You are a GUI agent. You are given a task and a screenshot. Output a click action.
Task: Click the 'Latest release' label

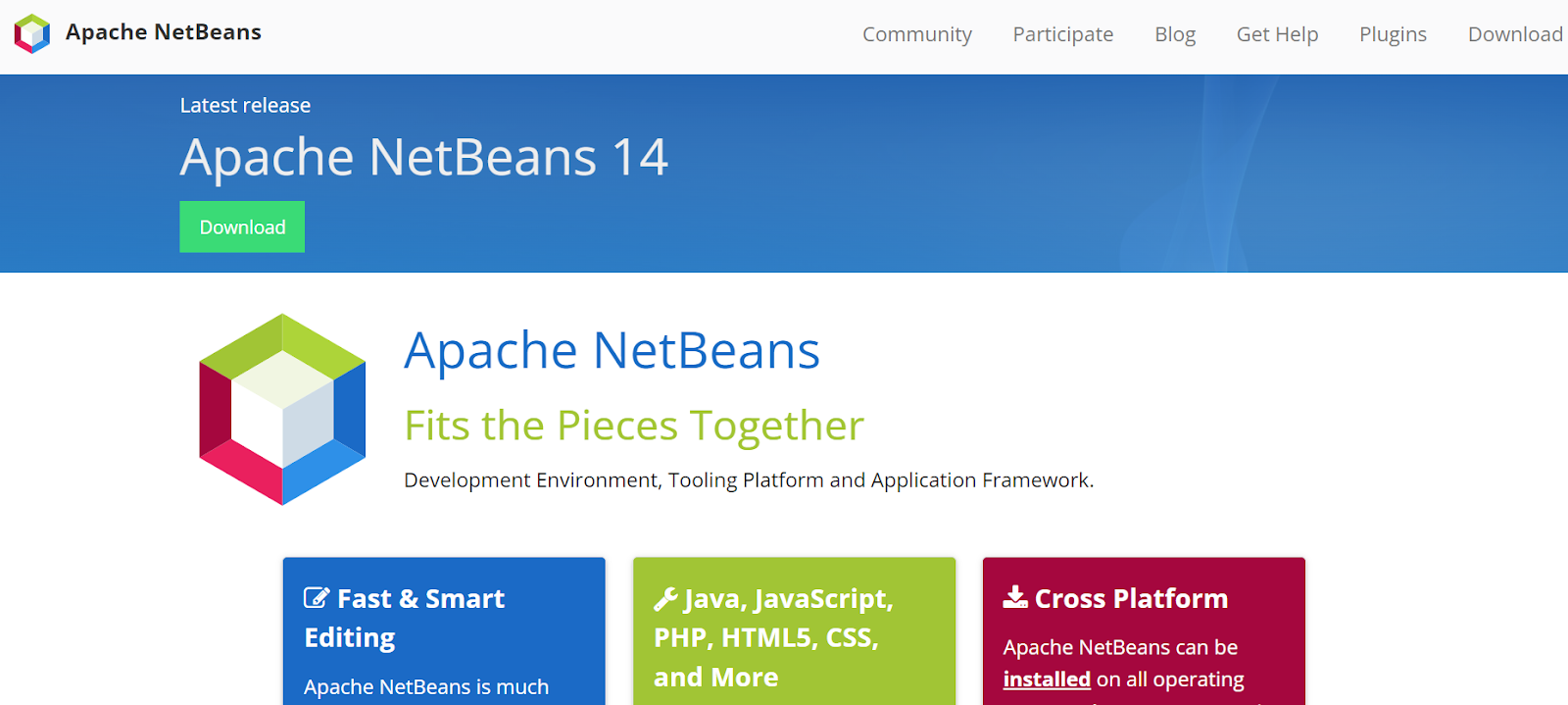click(245, 105)
